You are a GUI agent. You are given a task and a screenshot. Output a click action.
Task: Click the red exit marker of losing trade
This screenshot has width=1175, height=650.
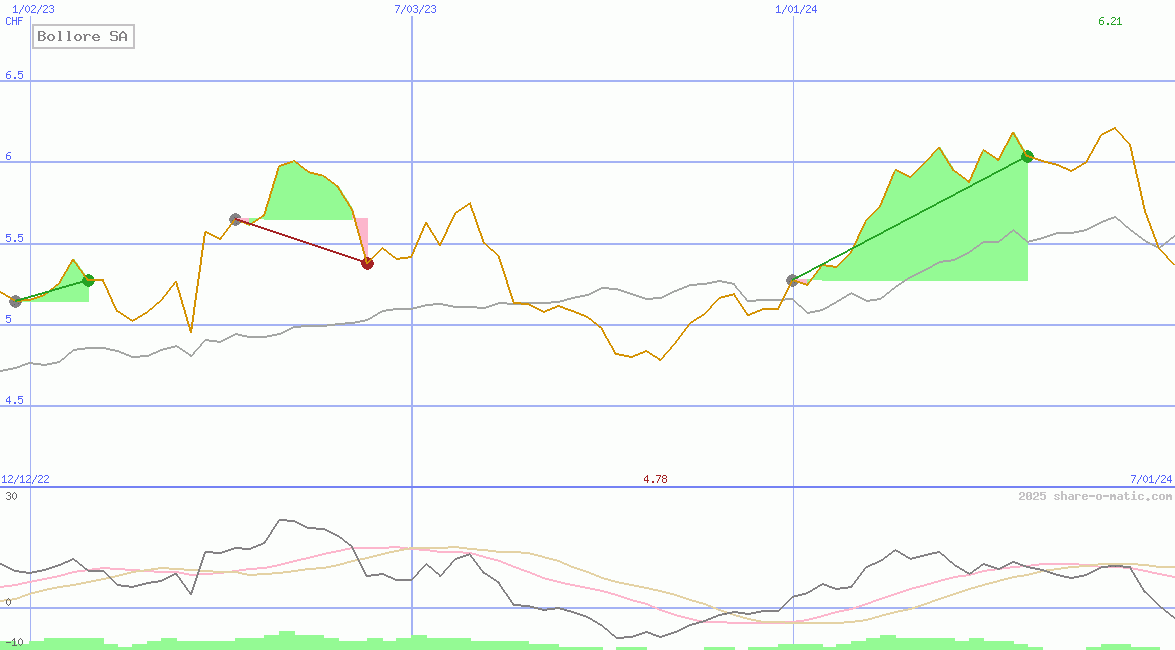[367, 263]
